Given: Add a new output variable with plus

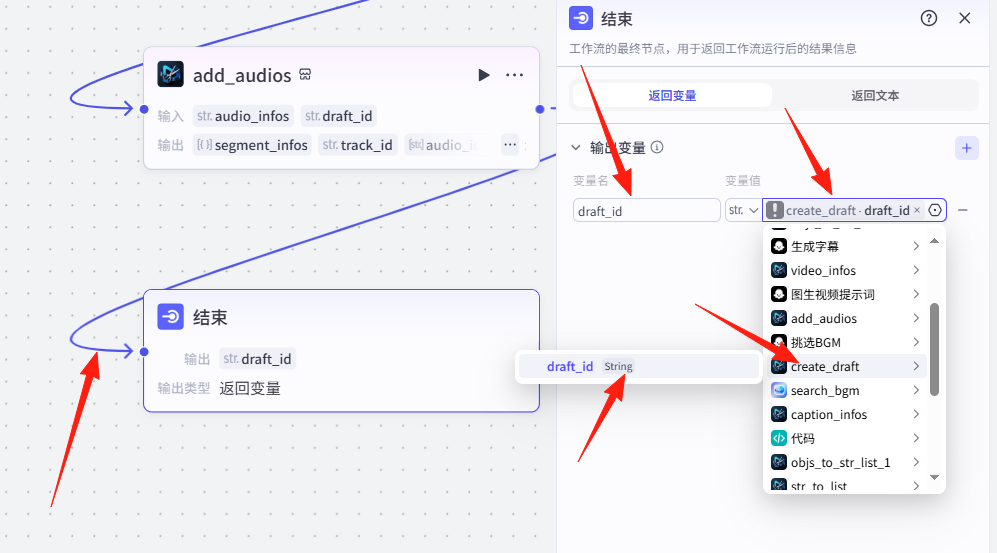Looking at the screenshot, I should (966, 148).
